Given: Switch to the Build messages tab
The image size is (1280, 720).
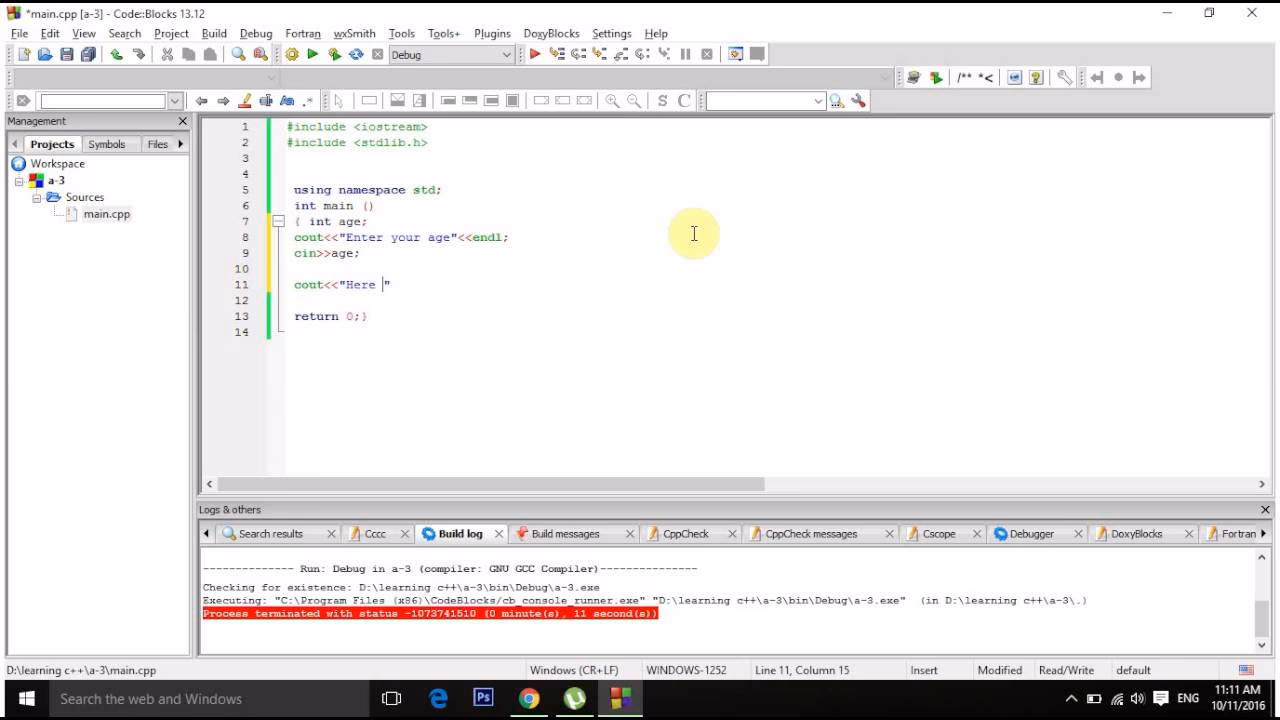Looking at the screenshot, I should pyautogui.click(x=565, y=534).
